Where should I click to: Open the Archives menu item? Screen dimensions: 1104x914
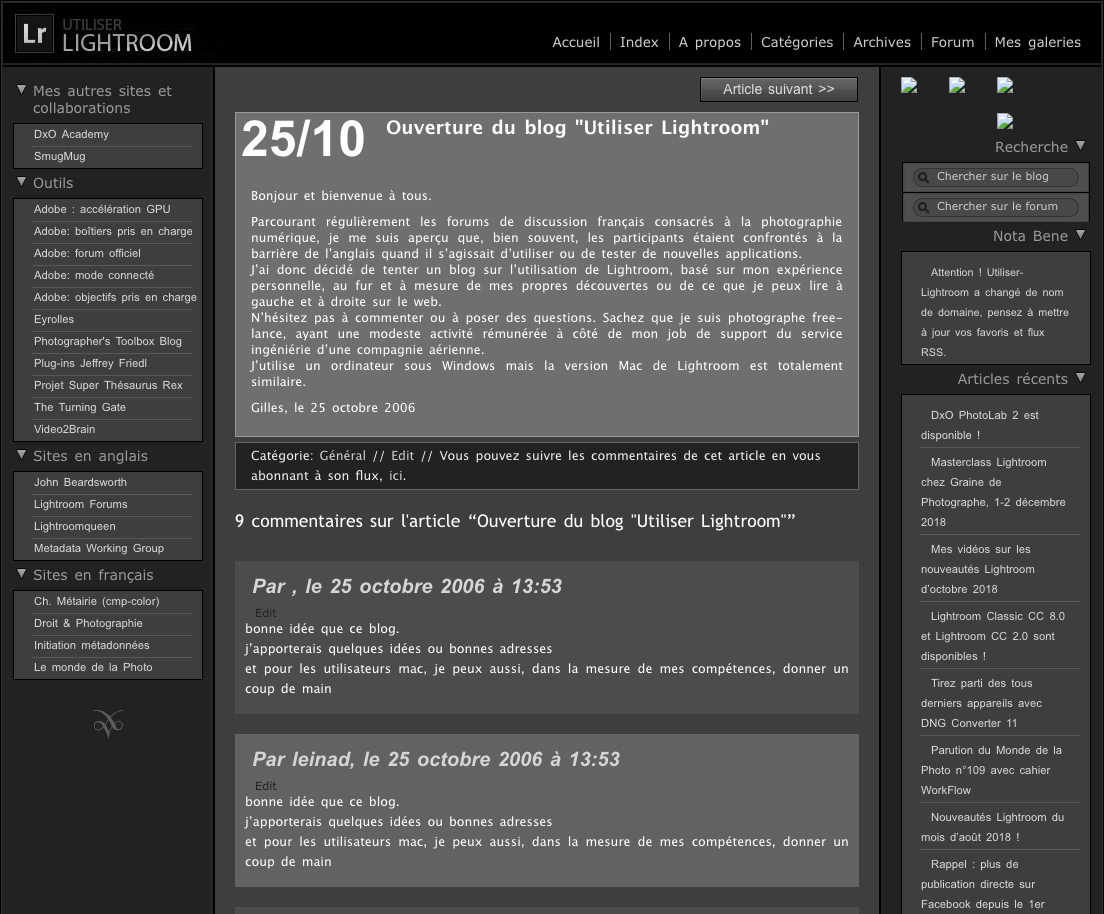click(x=882, y=42)
